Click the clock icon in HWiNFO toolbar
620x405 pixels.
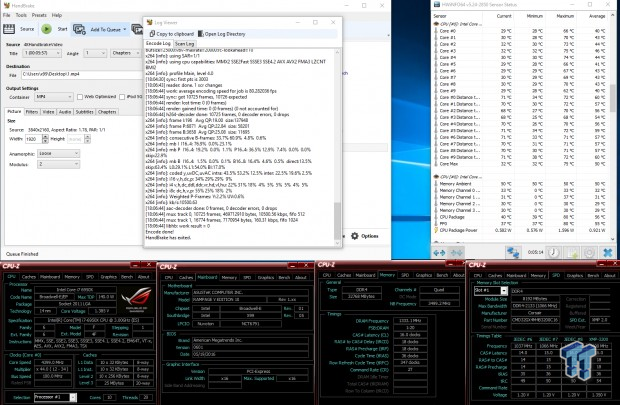click(554, 252)
